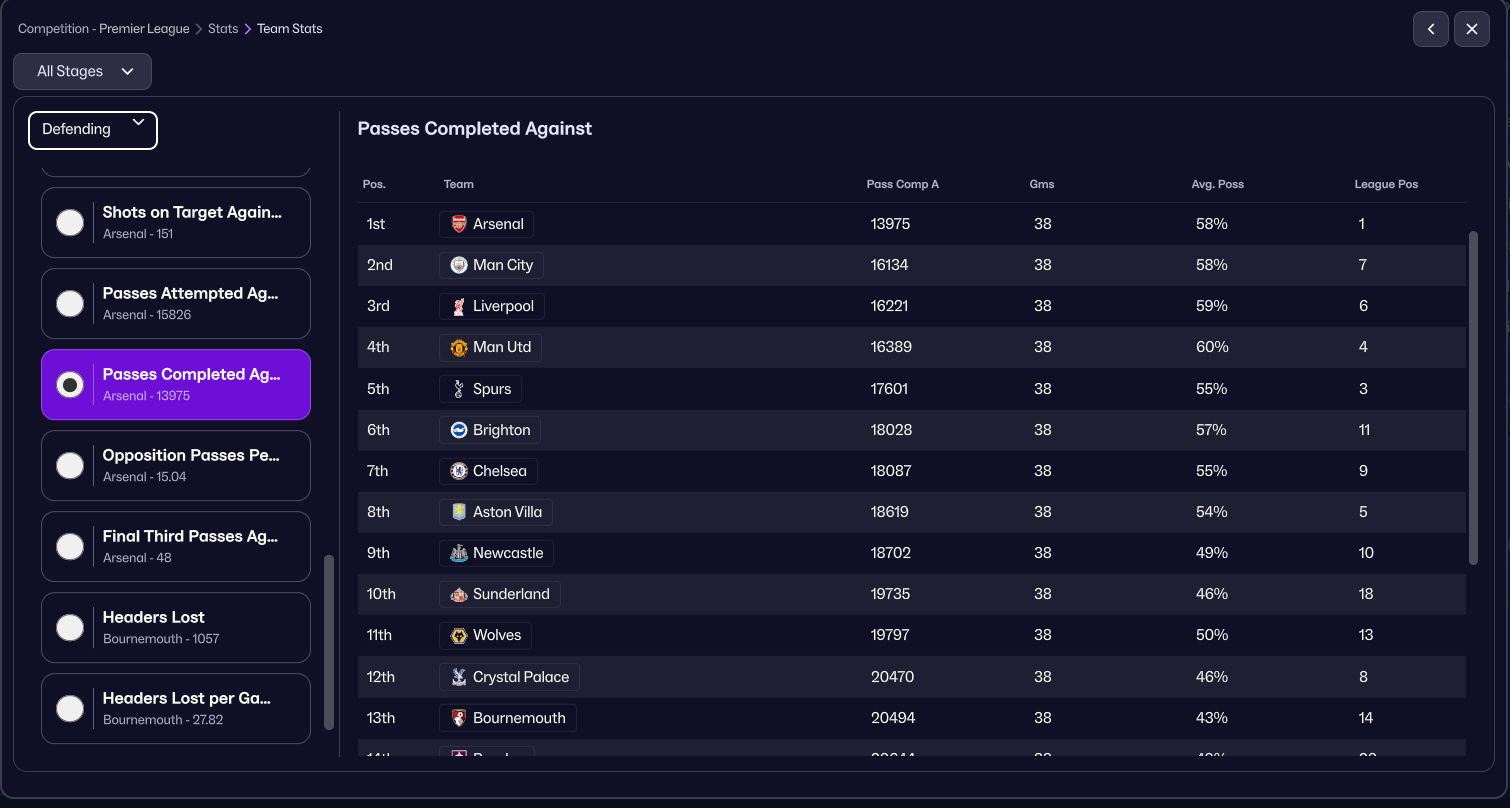Click the Liverpool crest in team list
The width and height of the screenshot is (1510, 808).
coord(458,306)
